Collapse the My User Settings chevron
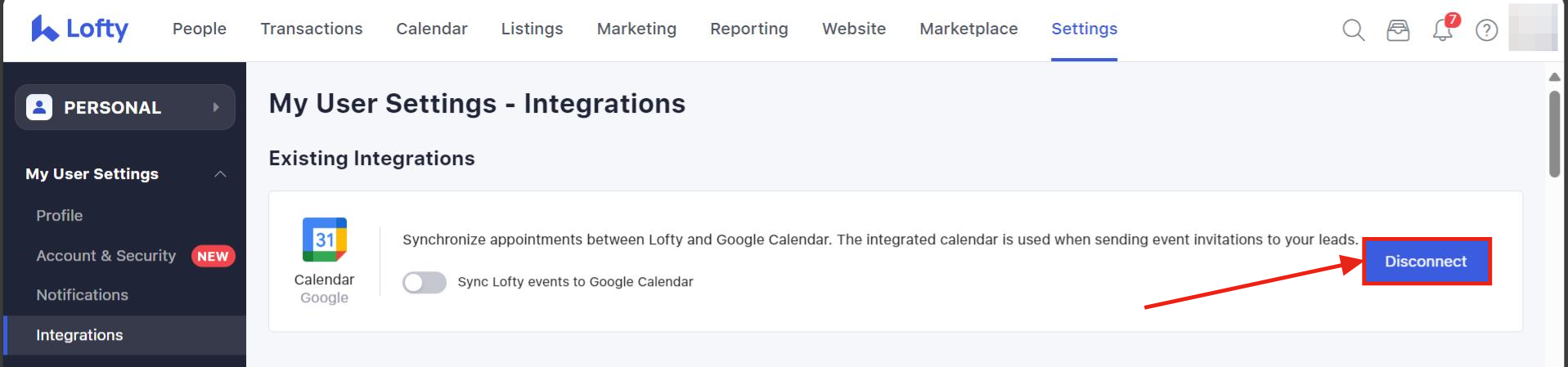Image resolution: width=1568 pixels, height=367 pixels. (x=220, y=174)
